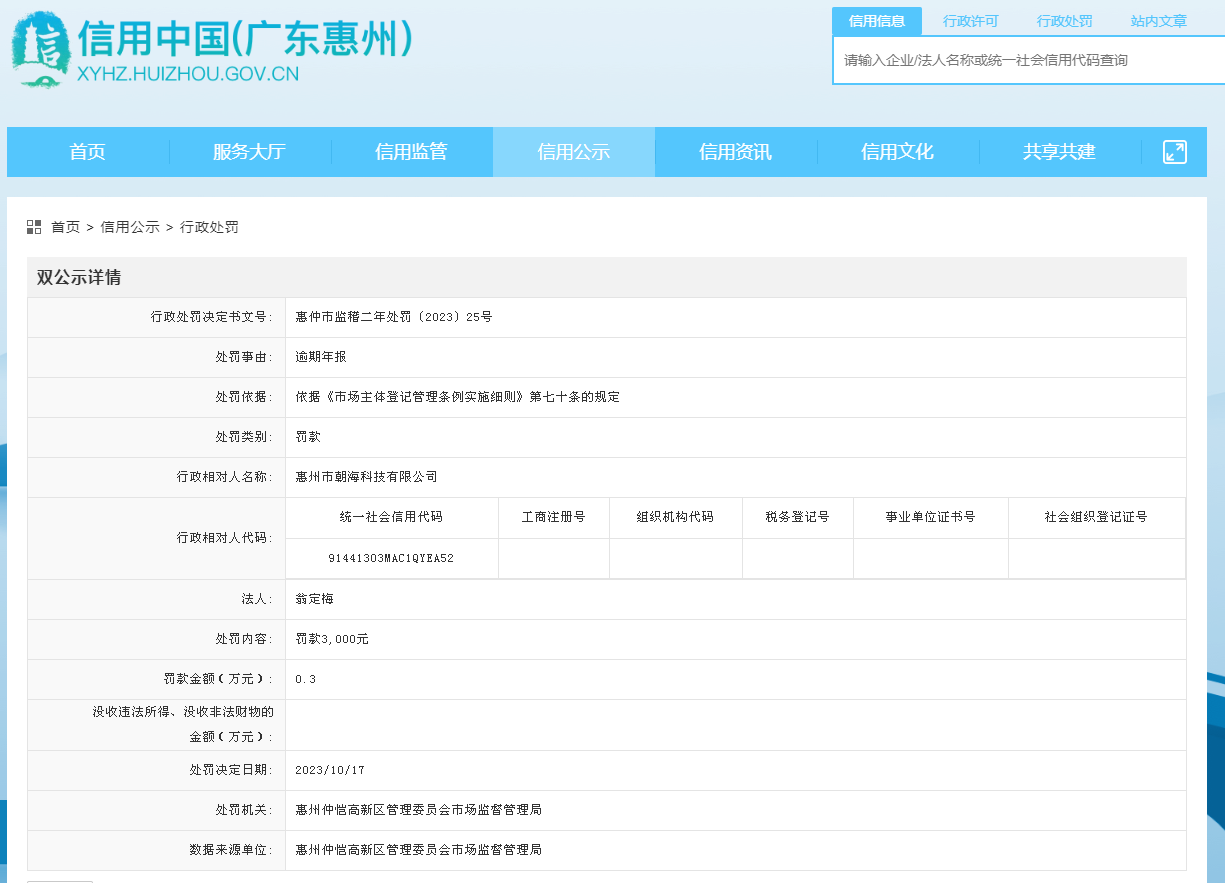1225x883 pixels.
Task: Select the decision date 2023/10/17
Action: point(330,771)
